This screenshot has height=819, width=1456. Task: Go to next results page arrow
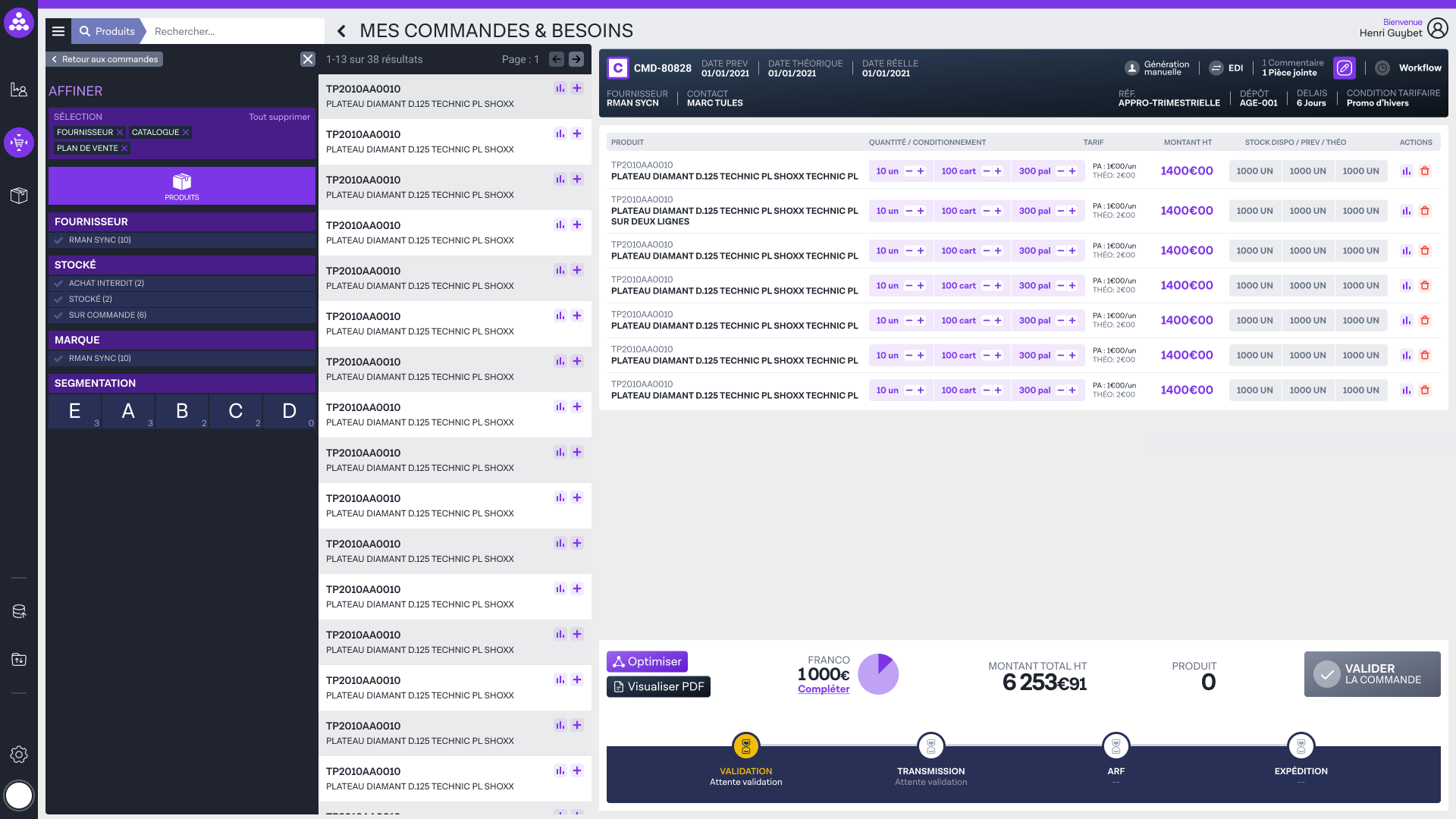pyautogui.click(x=576, y=59)
